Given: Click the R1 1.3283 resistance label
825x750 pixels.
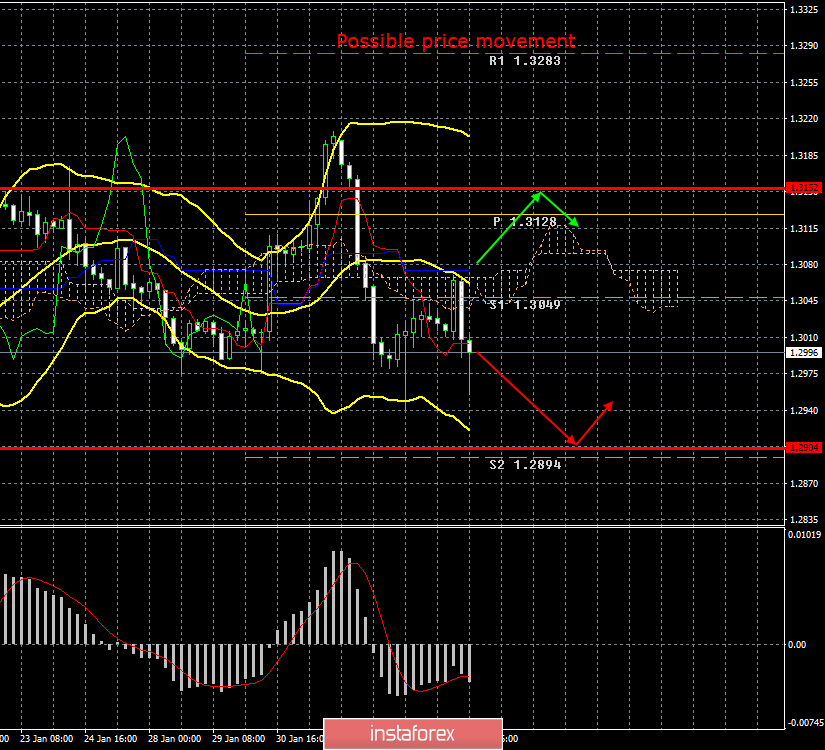Looking at the screenshot, I should (x=525, y=61).
